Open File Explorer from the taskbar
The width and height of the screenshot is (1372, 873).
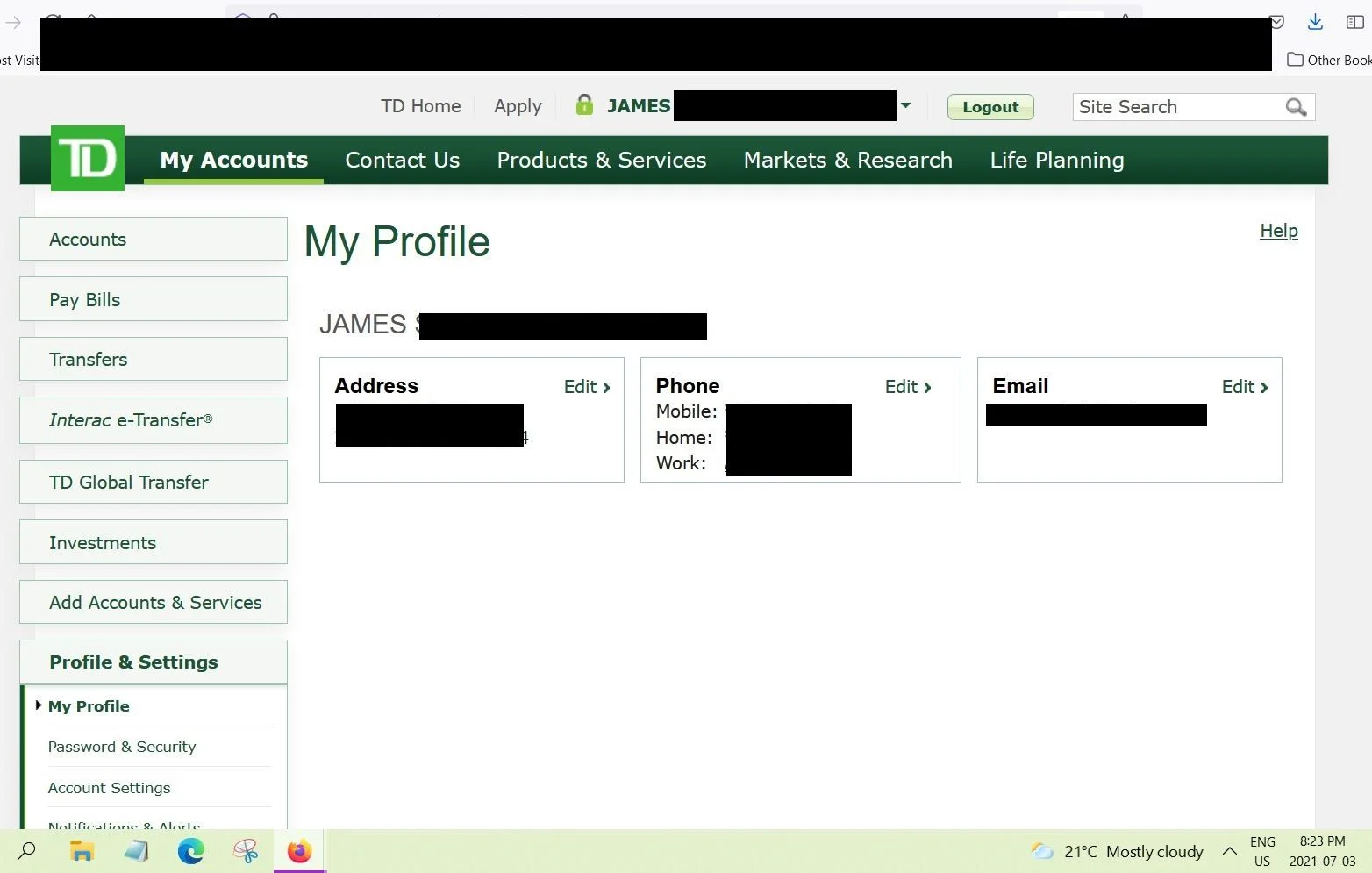tap(82, 850)
